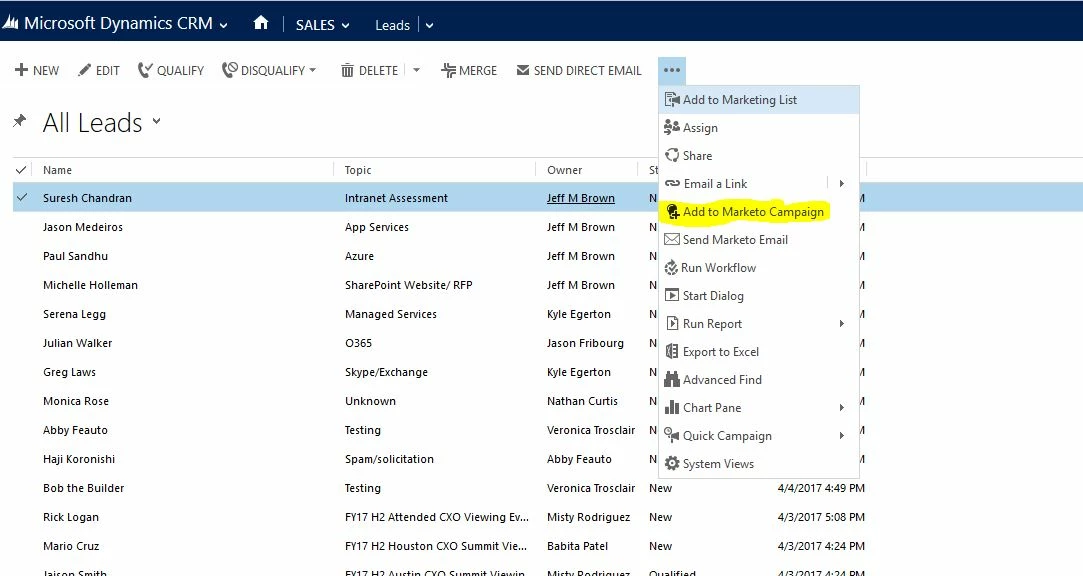This screenshot has height=576, width=1083.
Task: Sort by the Name column header
Action: [57, 170]
